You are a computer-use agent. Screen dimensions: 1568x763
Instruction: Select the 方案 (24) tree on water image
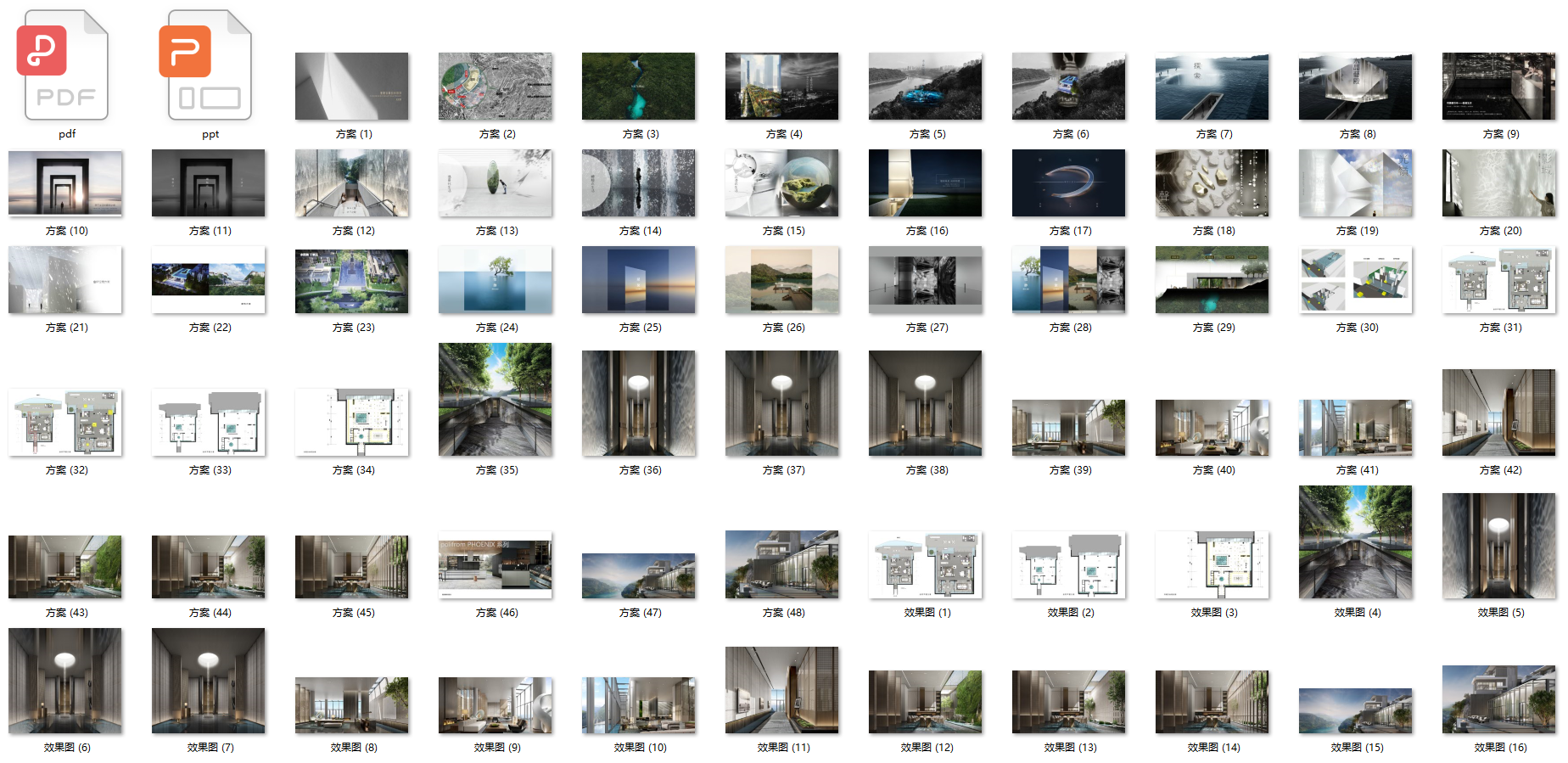tap(495, 279)
